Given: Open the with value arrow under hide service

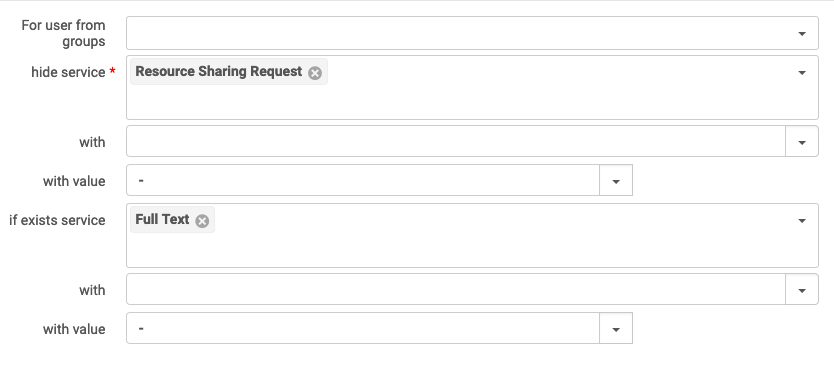Looking at the screenshot, I should [x=616, y=181].
